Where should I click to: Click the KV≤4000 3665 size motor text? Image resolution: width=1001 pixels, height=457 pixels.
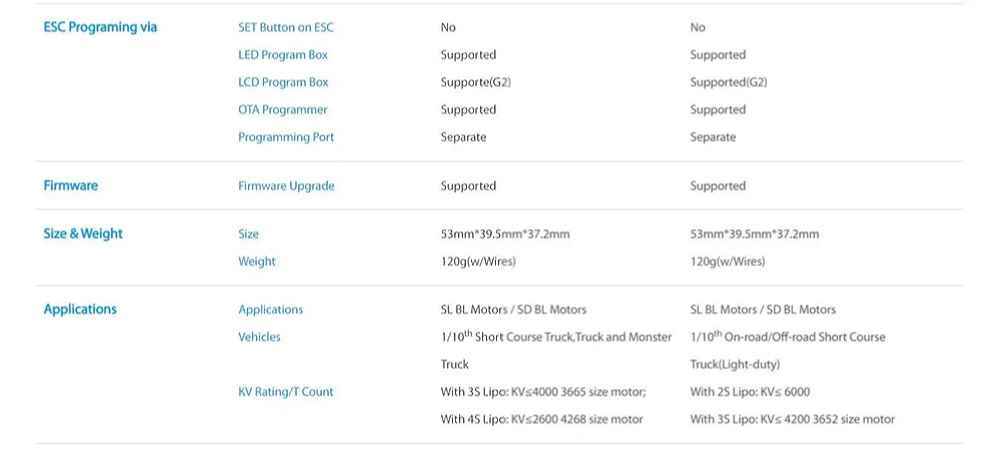coord(579,392)
